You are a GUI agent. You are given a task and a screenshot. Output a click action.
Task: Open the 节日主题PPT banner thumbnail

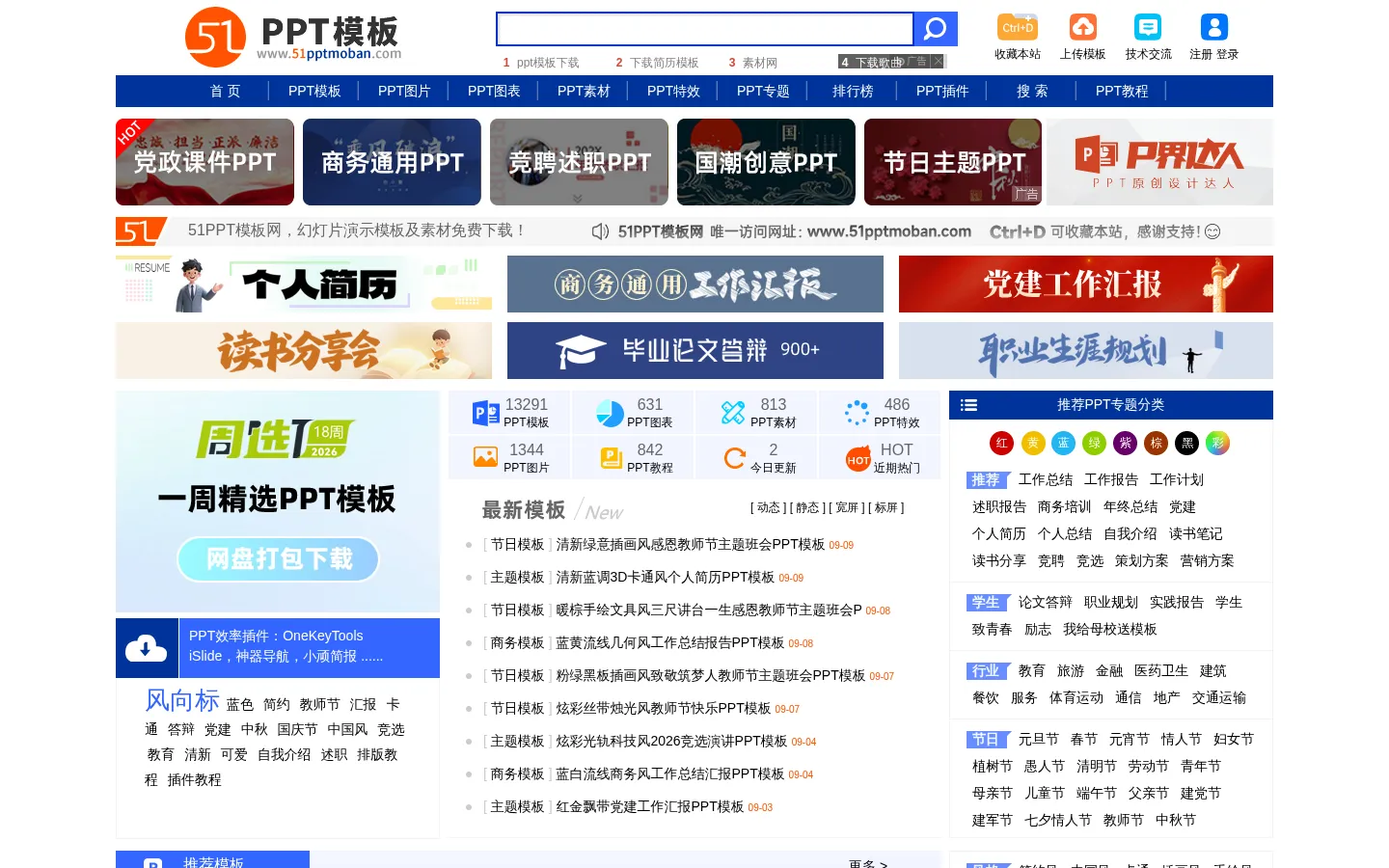(953, 162)
